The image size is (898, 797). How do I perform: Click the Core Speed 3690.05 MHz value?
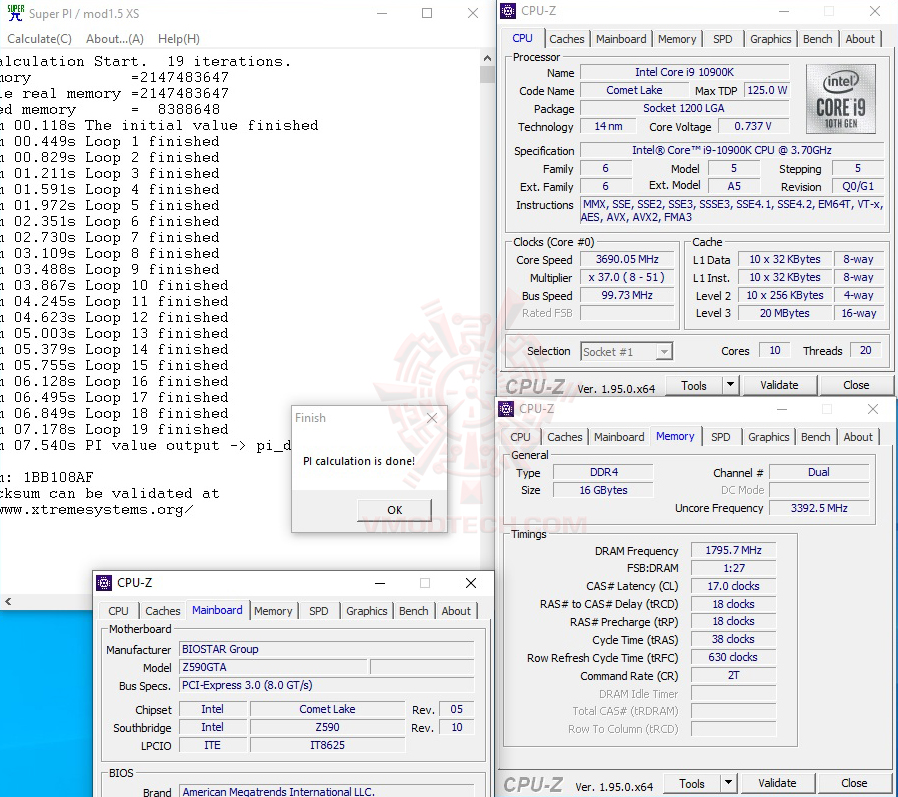627,259
